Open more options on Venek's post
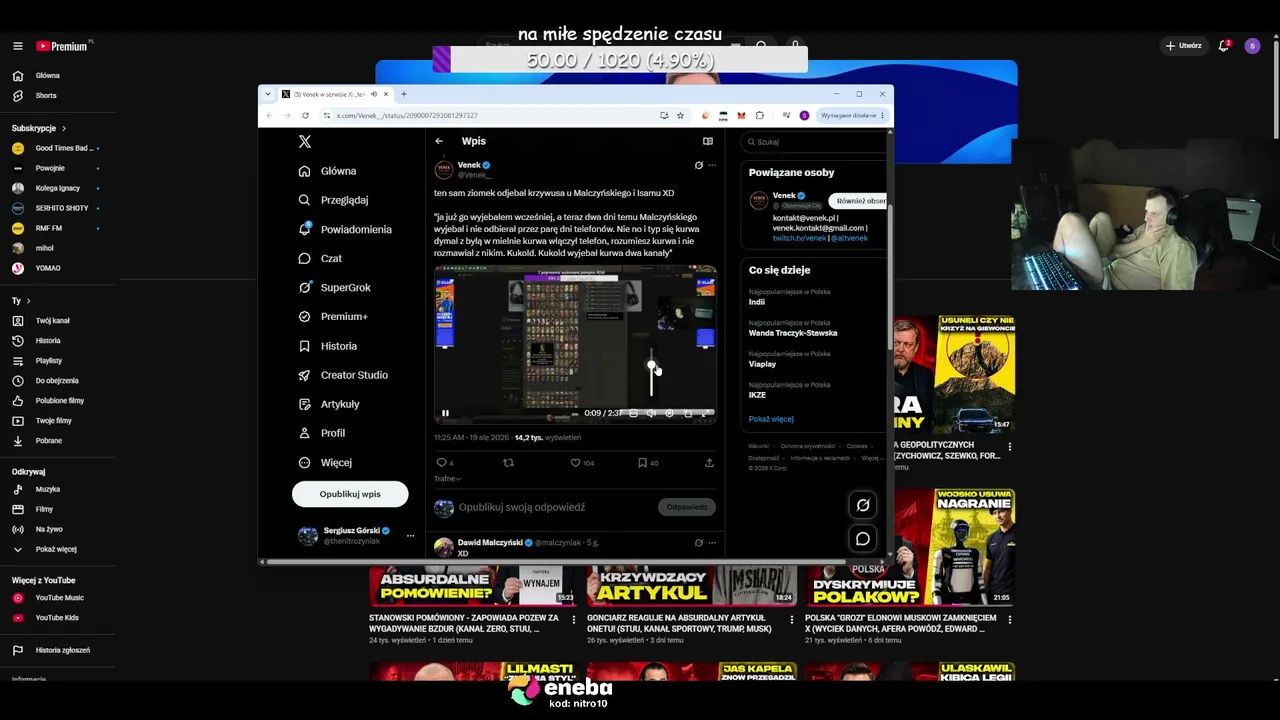Viewport: 1280px width, 720px height. point(712,165)
